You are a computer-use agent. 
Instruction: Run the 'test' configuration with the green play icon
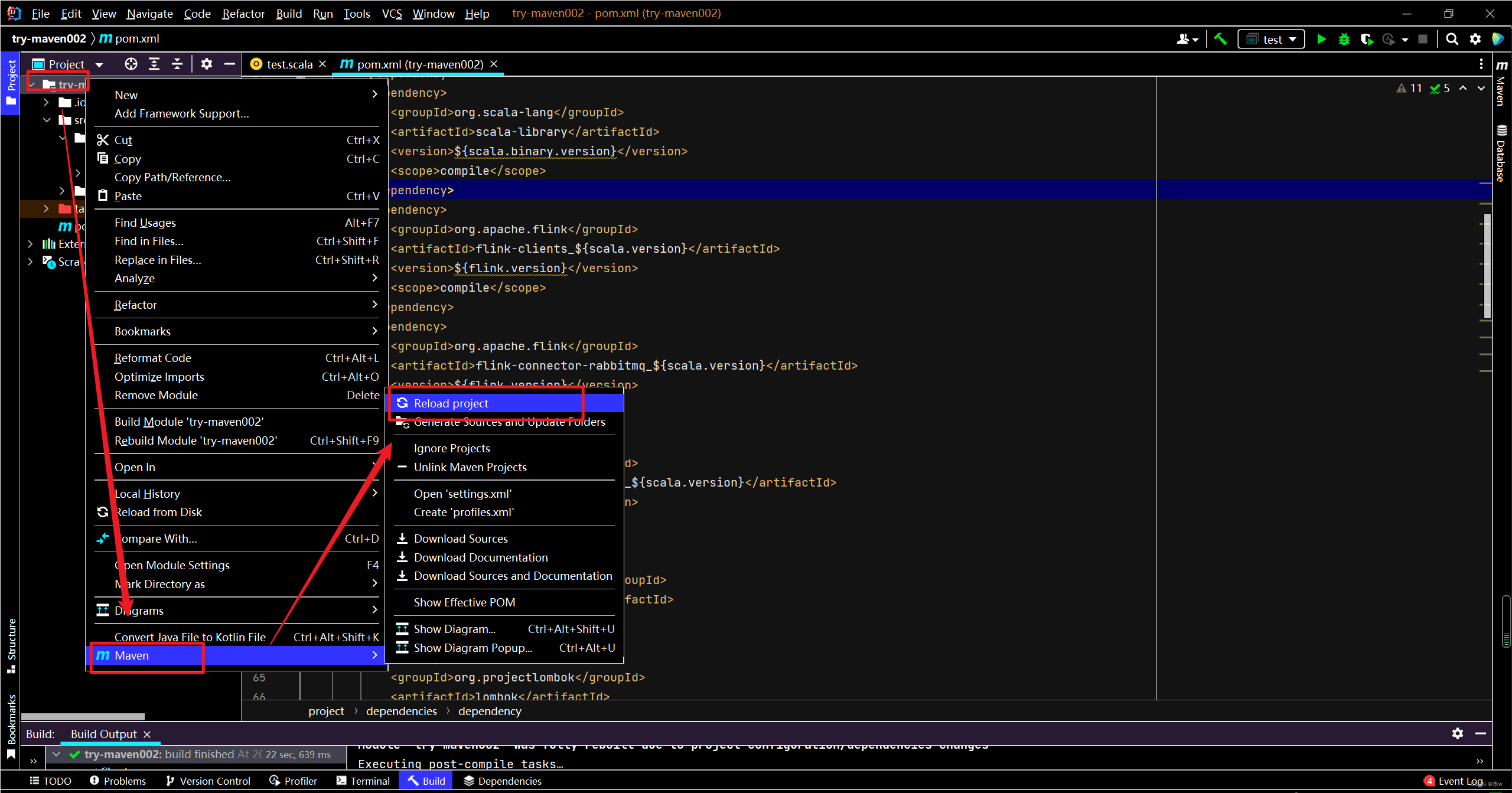tap(1321, 39)
